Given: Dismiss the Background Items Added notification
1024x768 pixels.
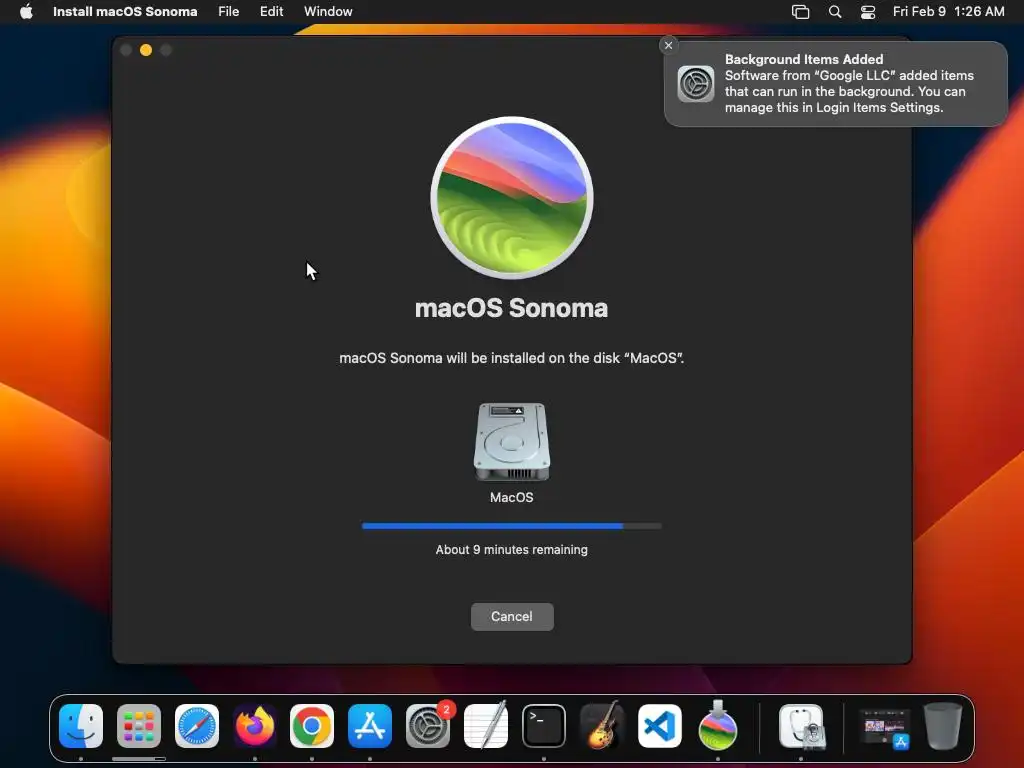Looking at the screenshot, I should (x=668, y=45).
